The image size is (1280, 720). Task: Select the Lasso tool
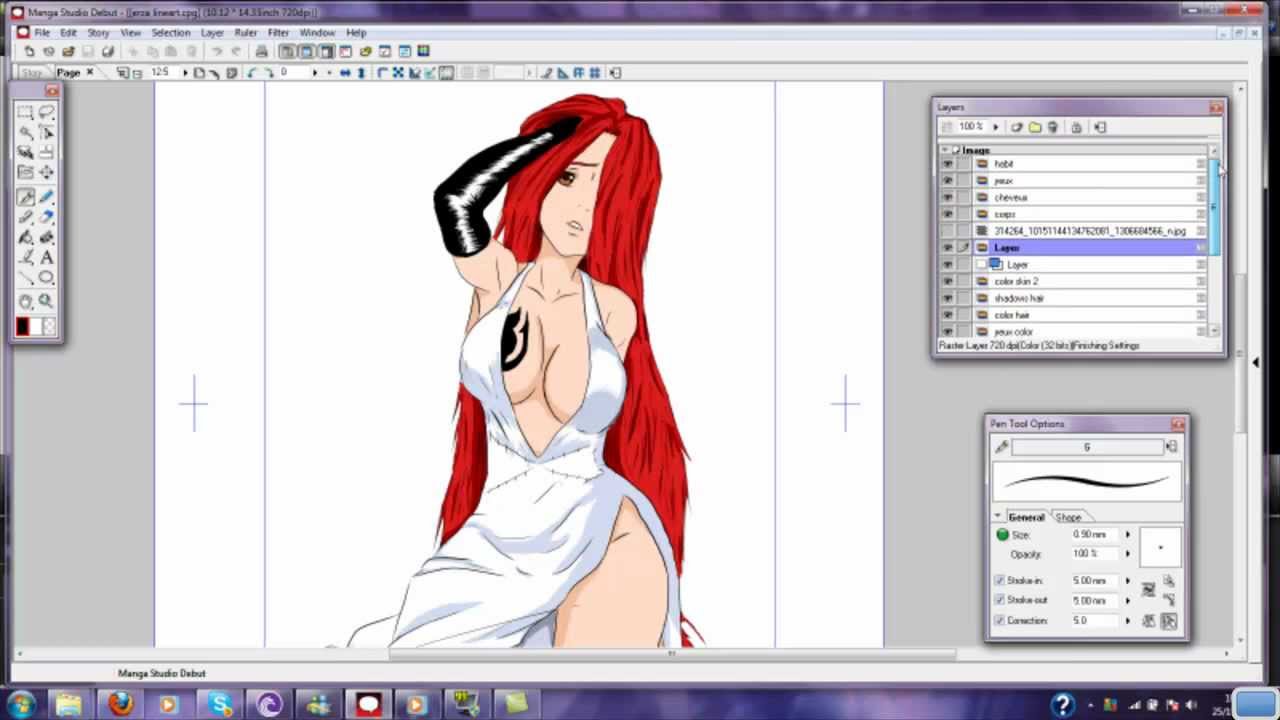tap(46, 112)
